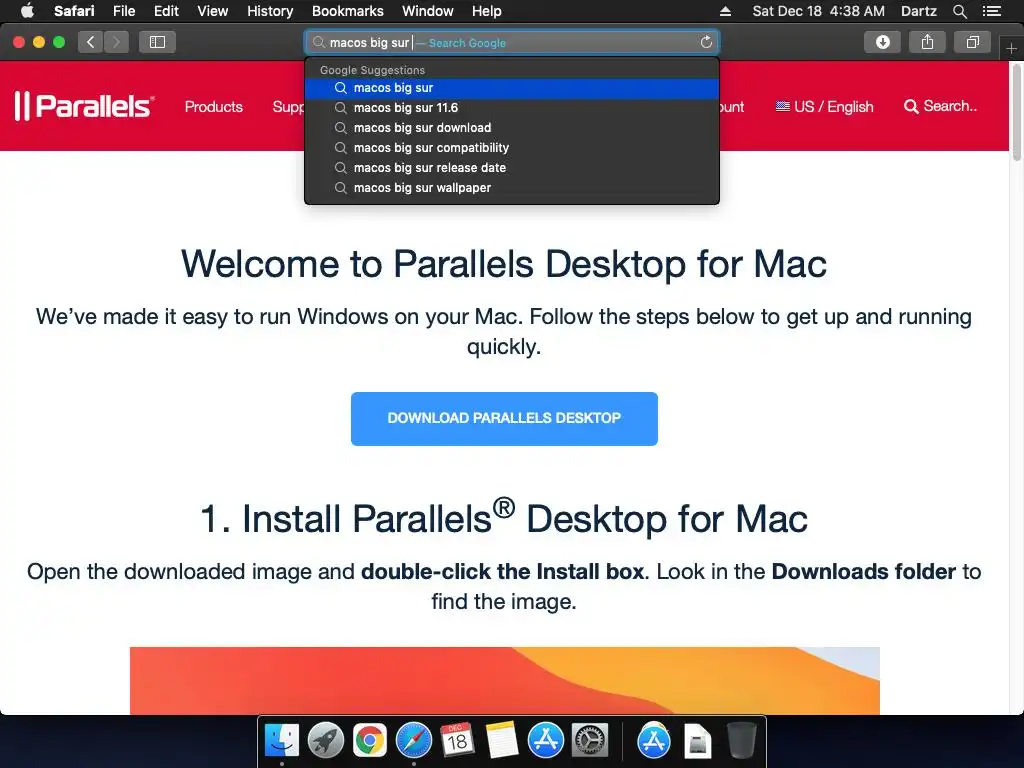1024x768 pixels.
Task: Open the second App Store icon beside the file
Action: (x=654, y=741)
